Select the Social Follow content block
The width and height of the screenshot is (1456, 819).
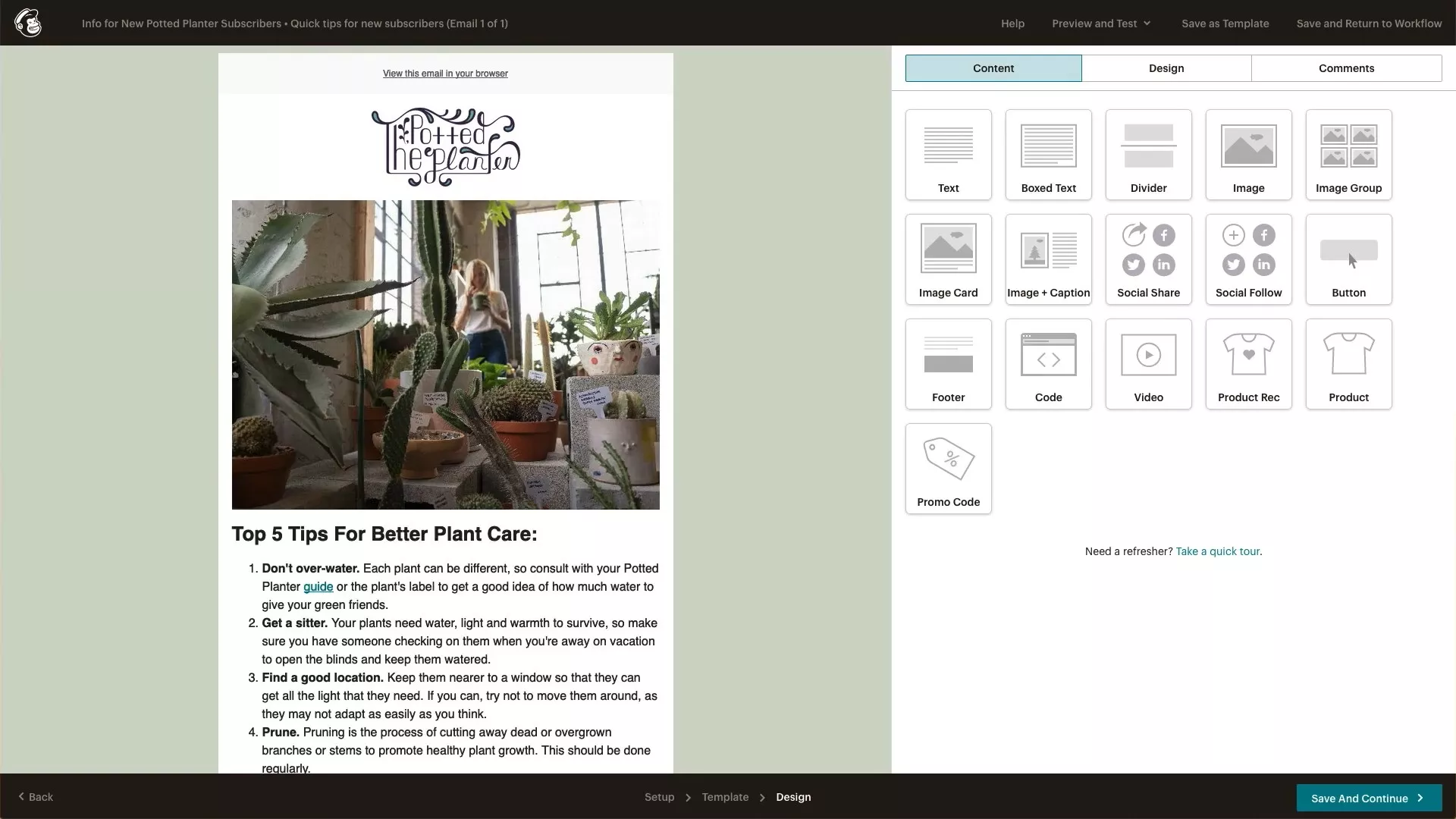pos(1248,259)
